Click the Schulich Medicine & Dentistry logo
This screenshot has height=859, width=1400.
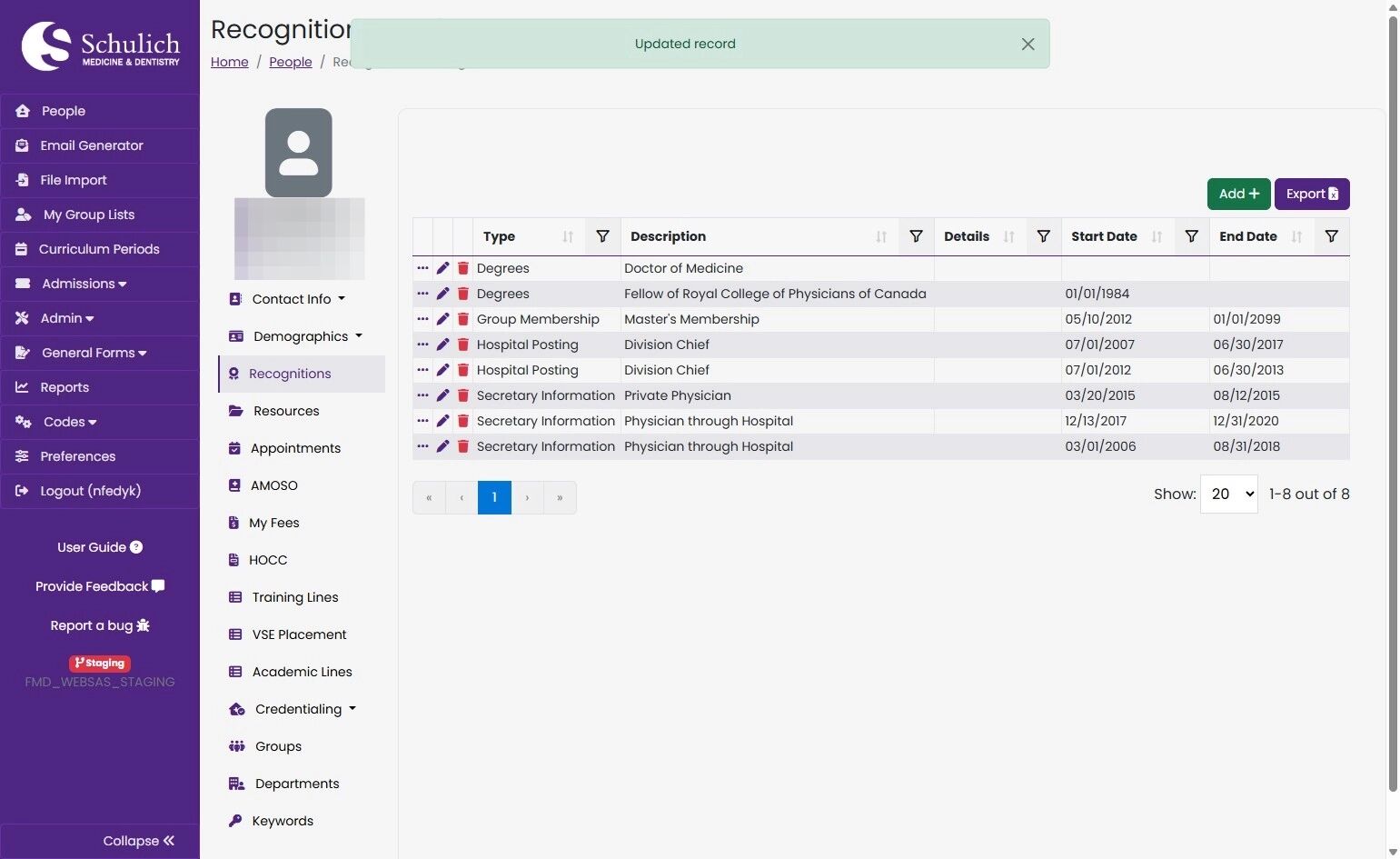click(100, 46)
